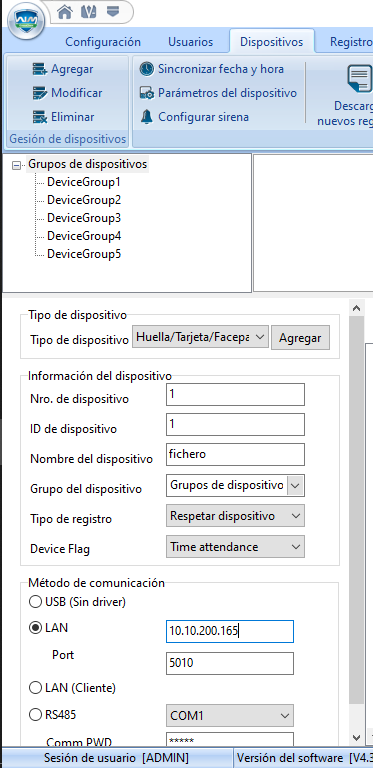The image size is (373, 768).
Task: Select the Dispositivos tab
Action: pyautogui.click(x=272, y=42)
